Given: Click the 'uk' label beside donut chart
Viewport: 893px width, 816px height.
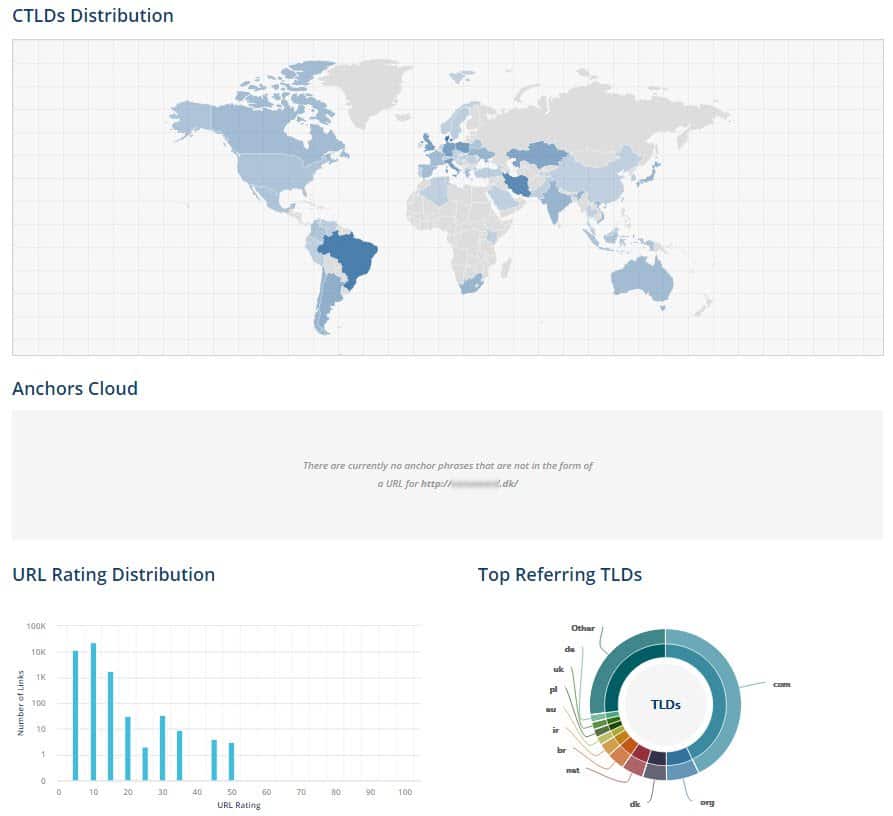Looking at the screenshot, I should point(558,669).
